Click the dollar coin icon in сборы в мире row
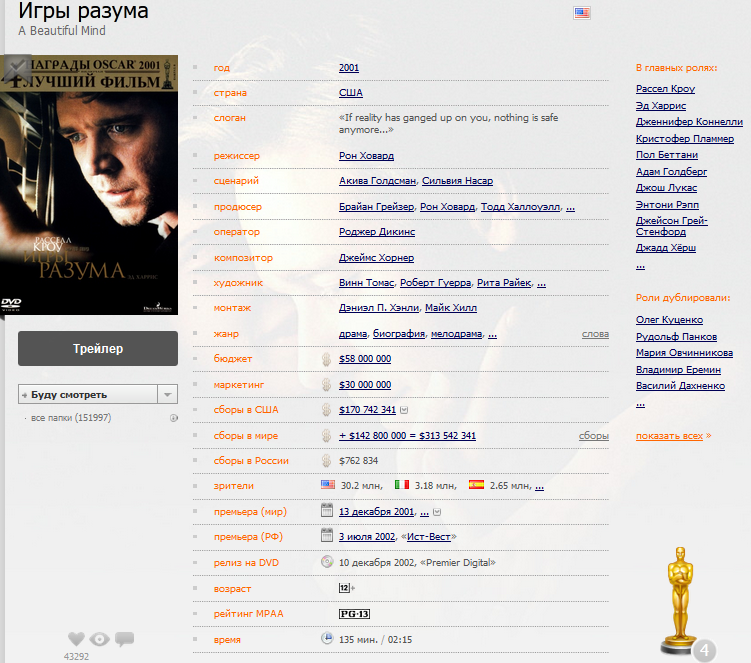Screen dimensions: 751x663 point(327,435)
